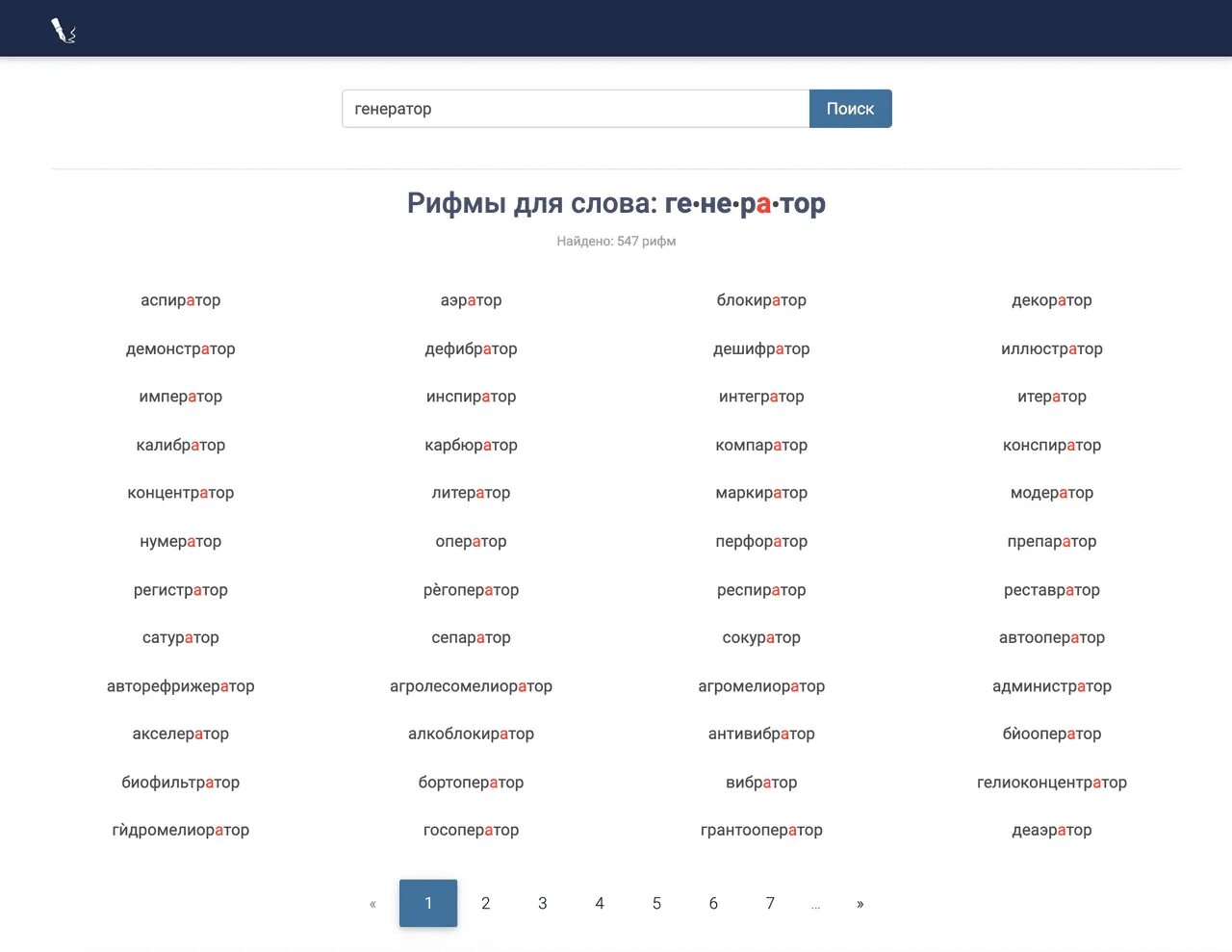Open the word грантооператор
This screenshot has height=952, width=1232.
[x=761, y=830]
